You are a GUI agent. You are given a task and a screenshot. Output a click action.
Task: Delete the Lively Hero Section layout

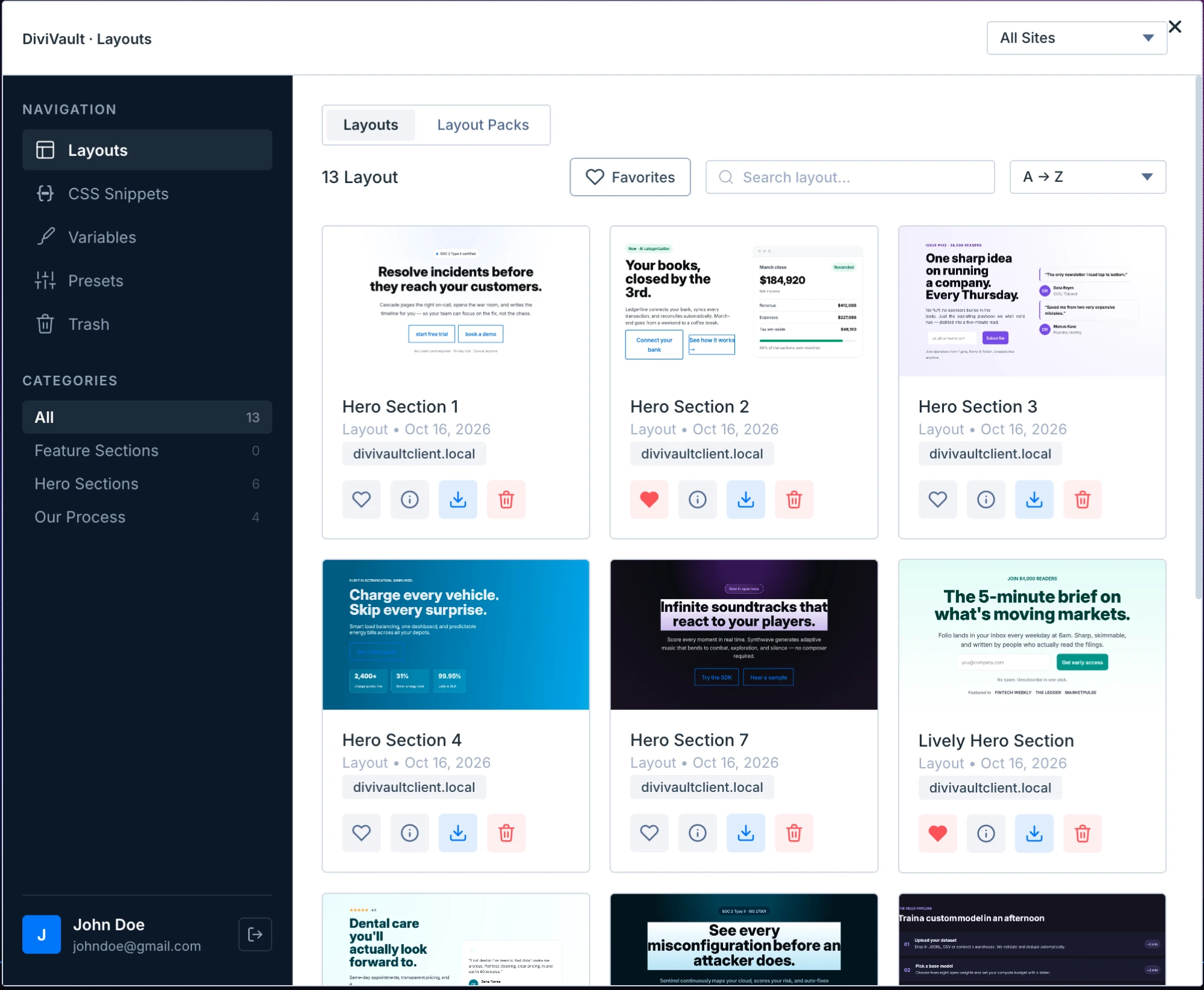(x=1082, y=833)
